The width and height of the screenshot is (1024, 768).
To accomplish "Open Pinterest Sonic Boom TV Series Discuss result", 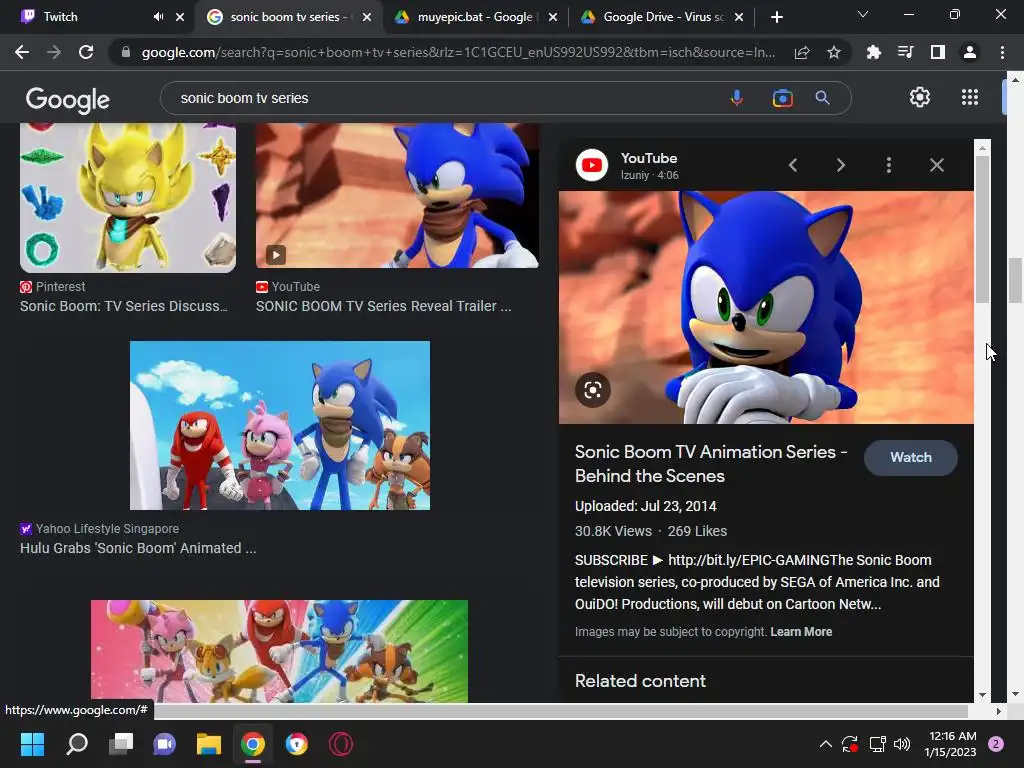I will (x=123, y=306).
